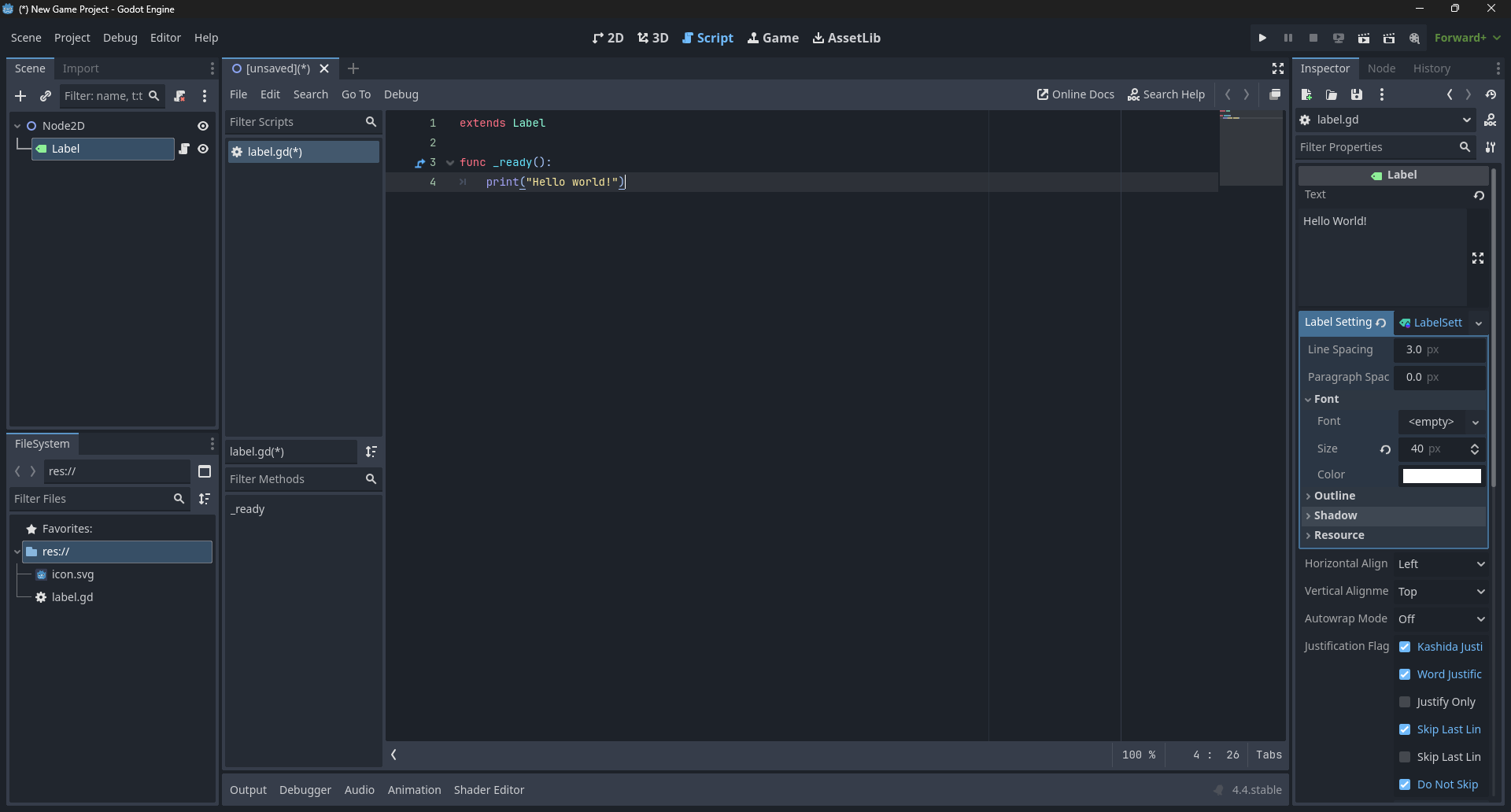Enable the Justify Only checkbox
This screenshot has height=812, width=1511.
pos(1405,702)
